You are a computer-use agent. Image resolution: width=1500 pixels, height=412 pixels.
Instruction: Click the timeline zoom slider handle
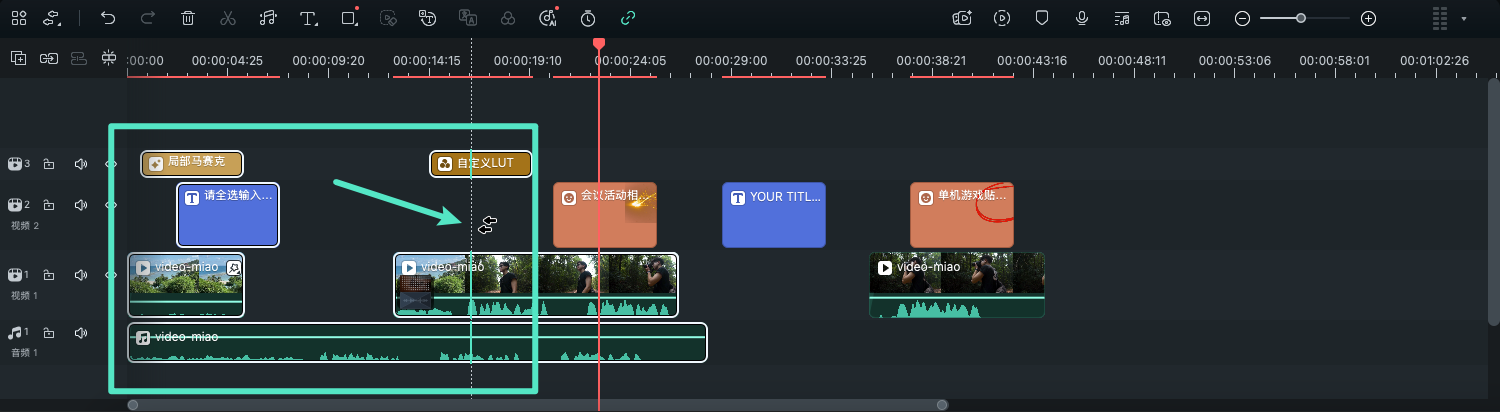click(1301, 18)
